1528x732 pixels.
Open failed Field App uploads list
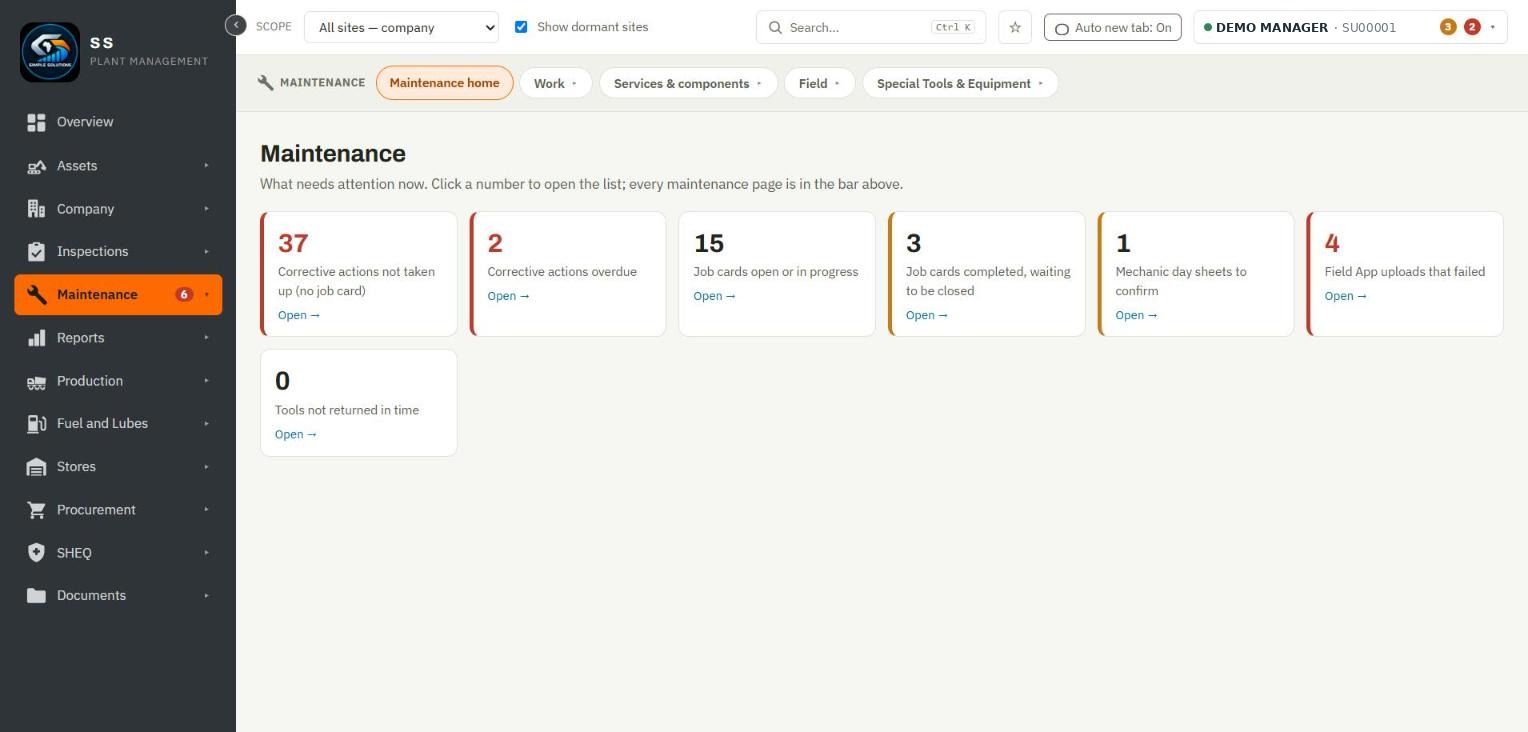[1345, 296]
